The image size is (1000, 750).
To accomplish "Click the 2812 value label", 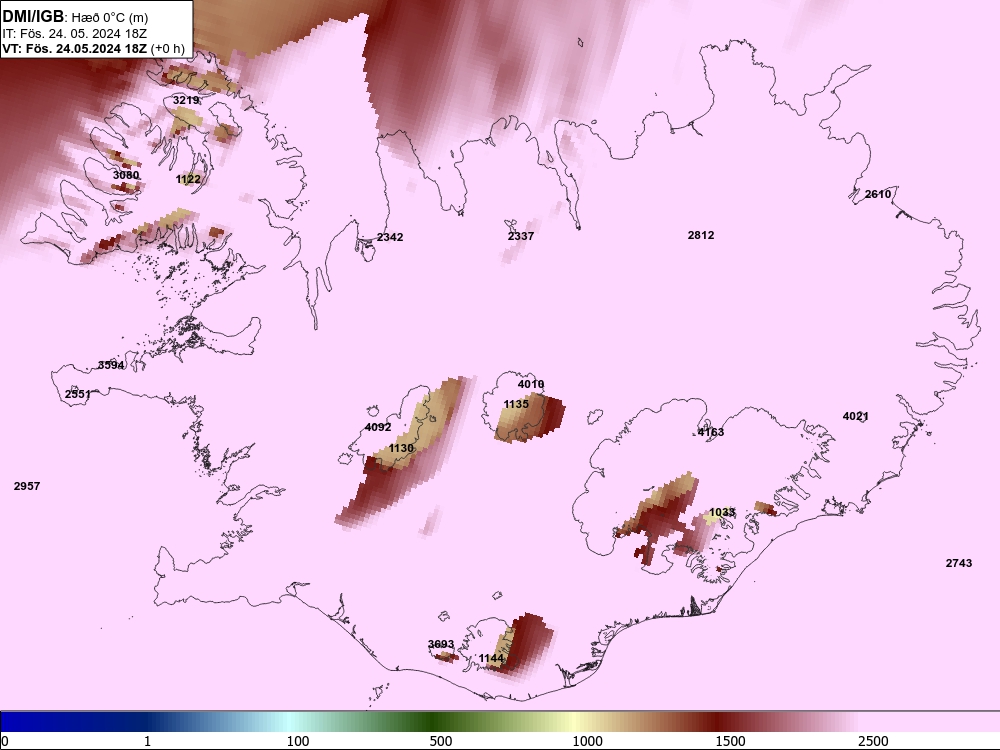I will tap(701, 235).
